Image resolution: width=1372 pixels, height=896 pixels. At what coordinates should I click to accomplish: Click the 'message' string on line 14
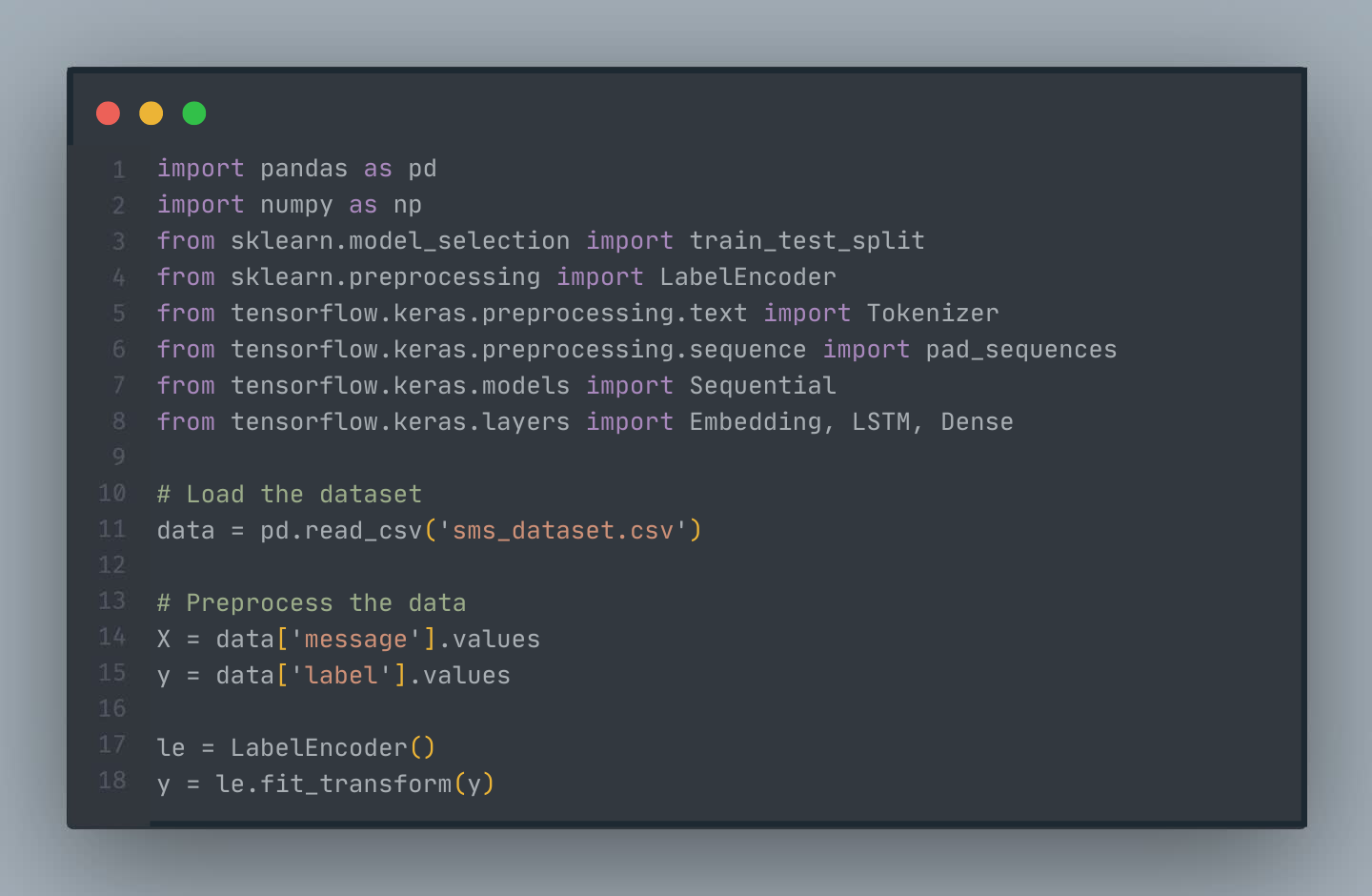tap(355, 640)
